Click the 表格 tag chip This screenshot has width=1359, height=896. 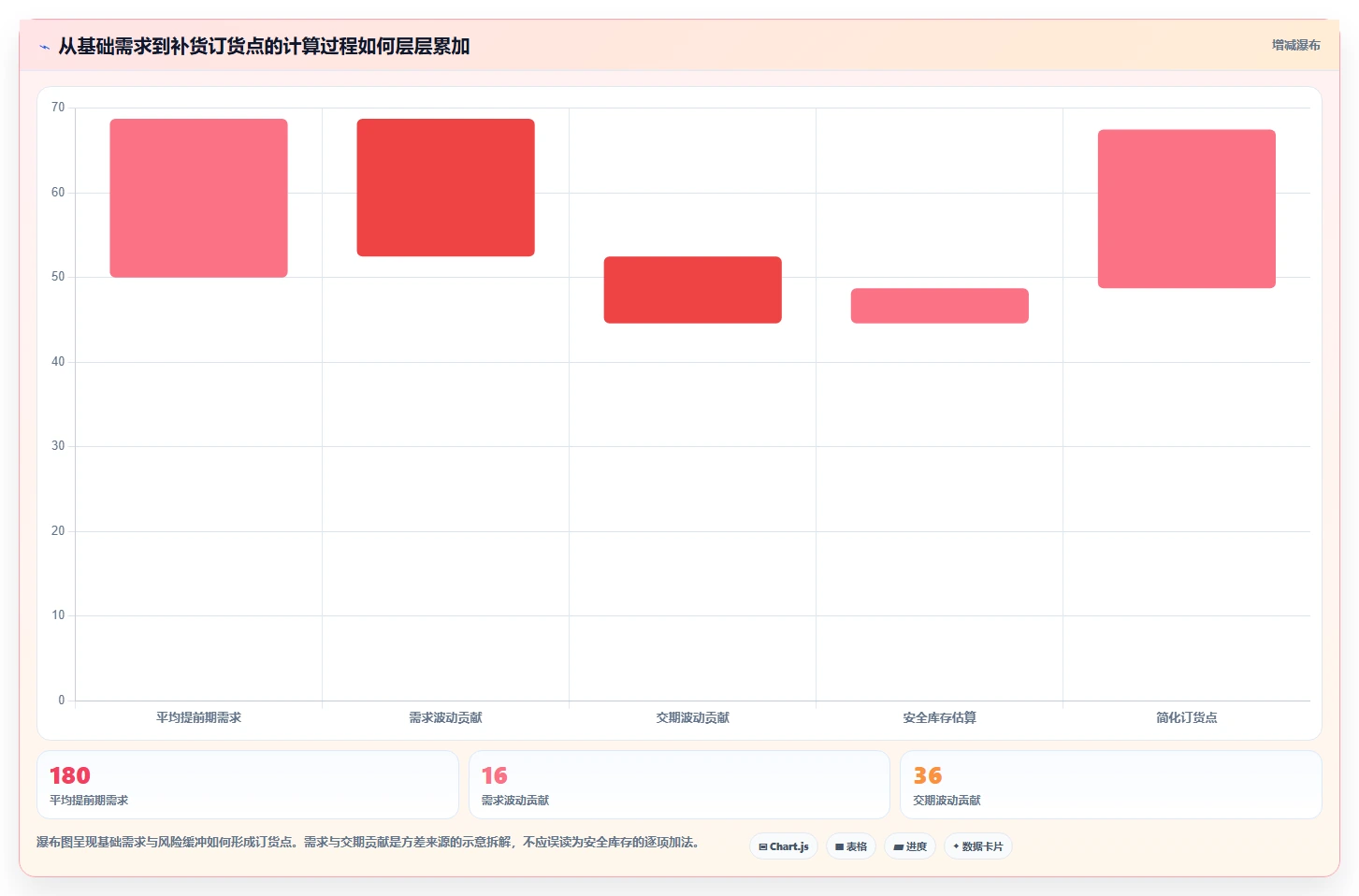(x=851, y=846)
